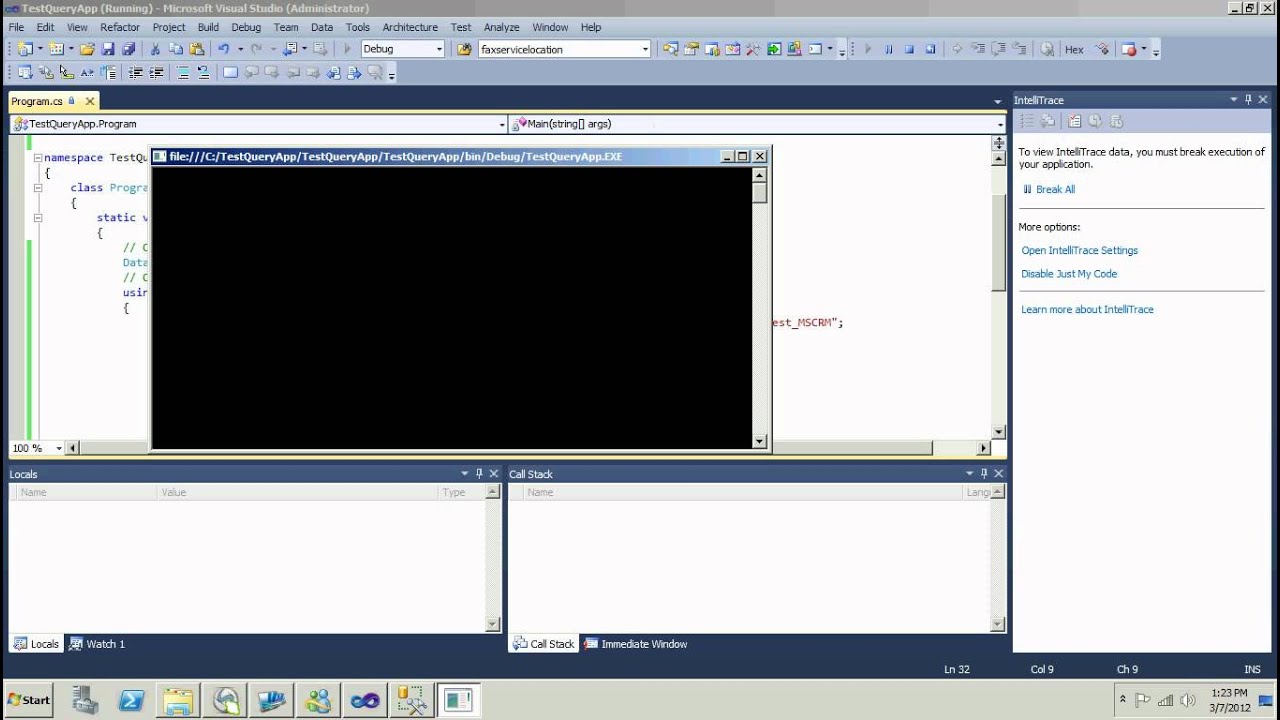The height and width of the screenshot is (720, 1280).
Task: Click Open IntelliTrace Settings link
Action: [x=1079, y=250]
